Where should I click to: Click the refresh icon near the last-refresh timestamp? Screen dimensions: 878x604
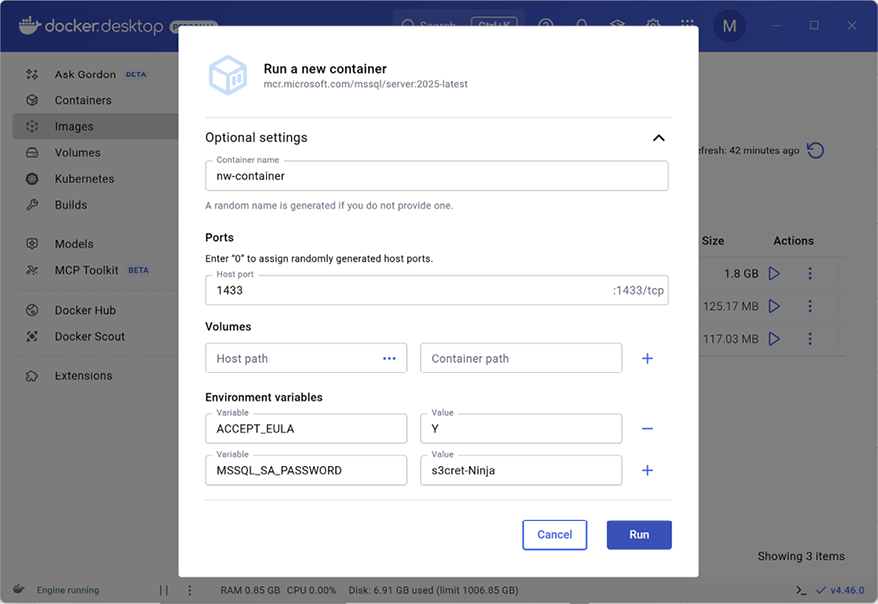point(815,150)
